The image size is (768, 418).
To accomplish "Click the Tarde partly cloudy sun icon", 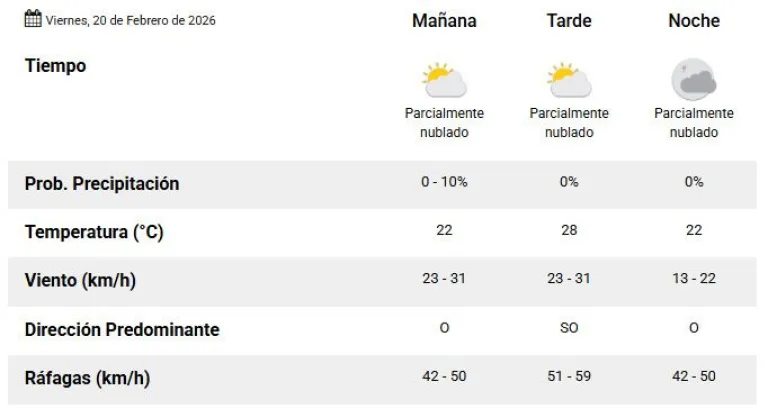I will coord(569,80).
